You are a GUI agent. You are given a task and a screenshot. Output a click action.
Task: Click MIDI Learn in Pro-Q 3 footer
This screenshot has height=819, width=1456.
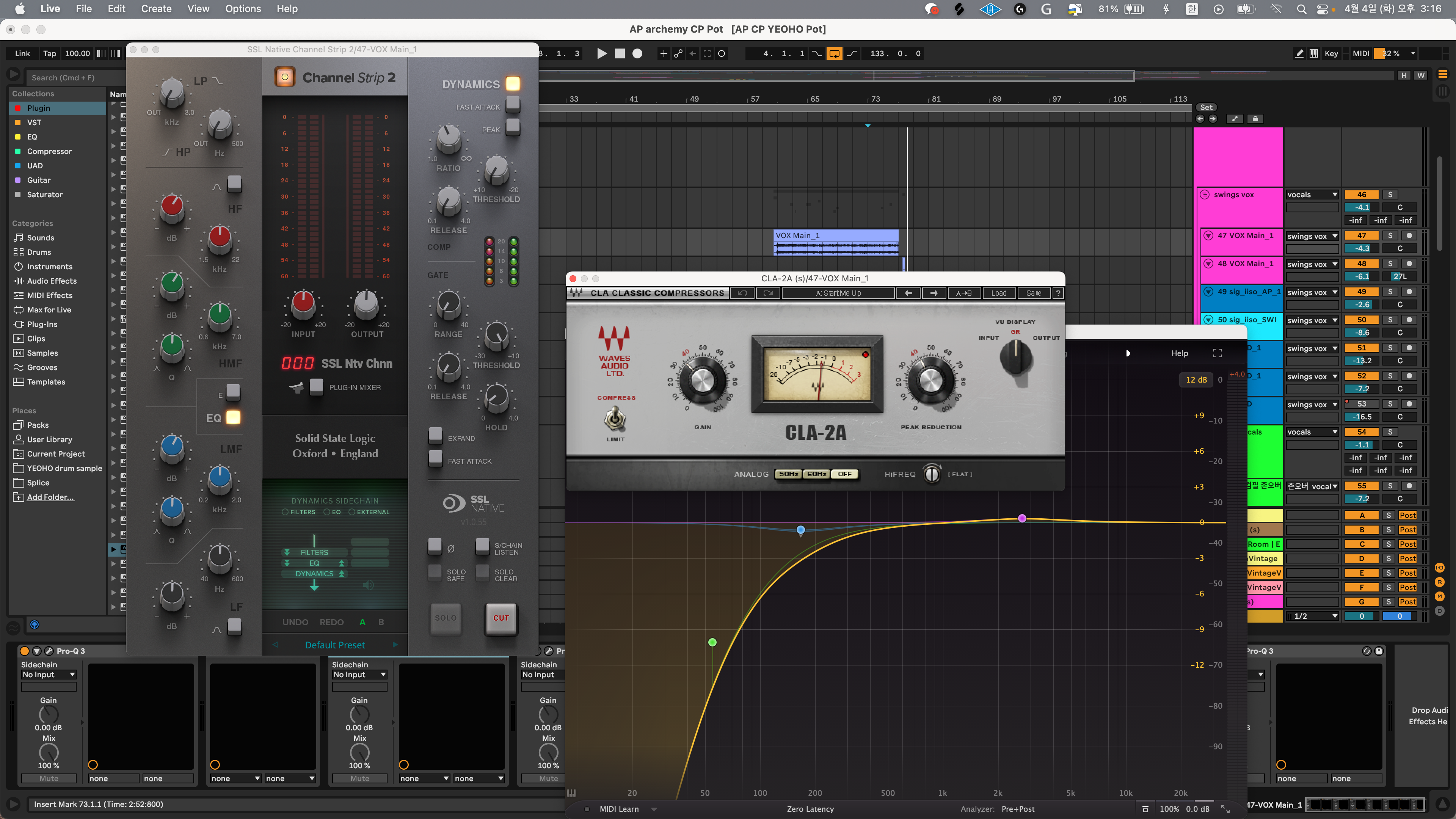click(x=619, y=809)
